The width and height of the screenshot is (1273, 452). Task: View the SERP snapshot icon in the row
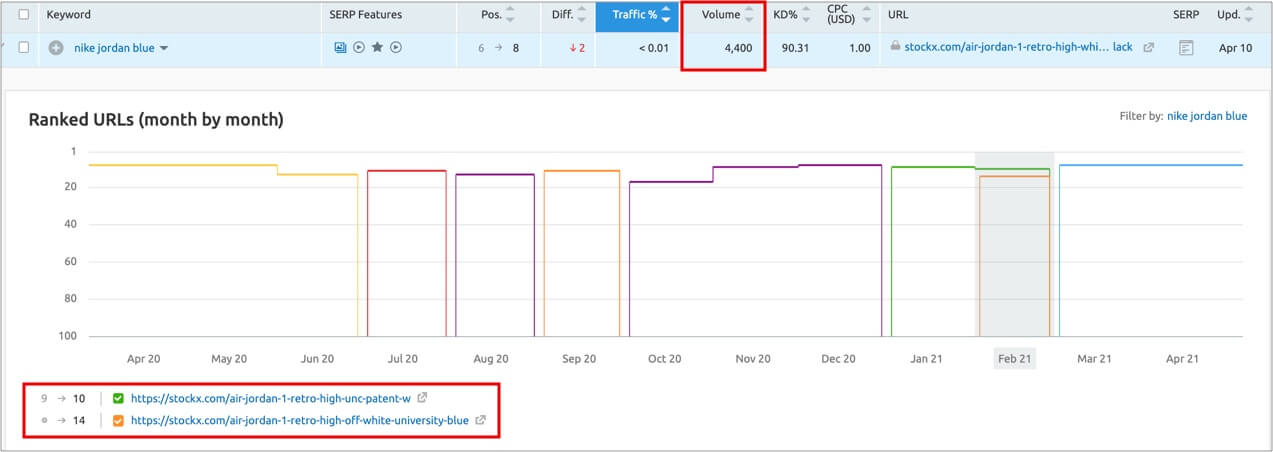click(x=1186, y=47)
